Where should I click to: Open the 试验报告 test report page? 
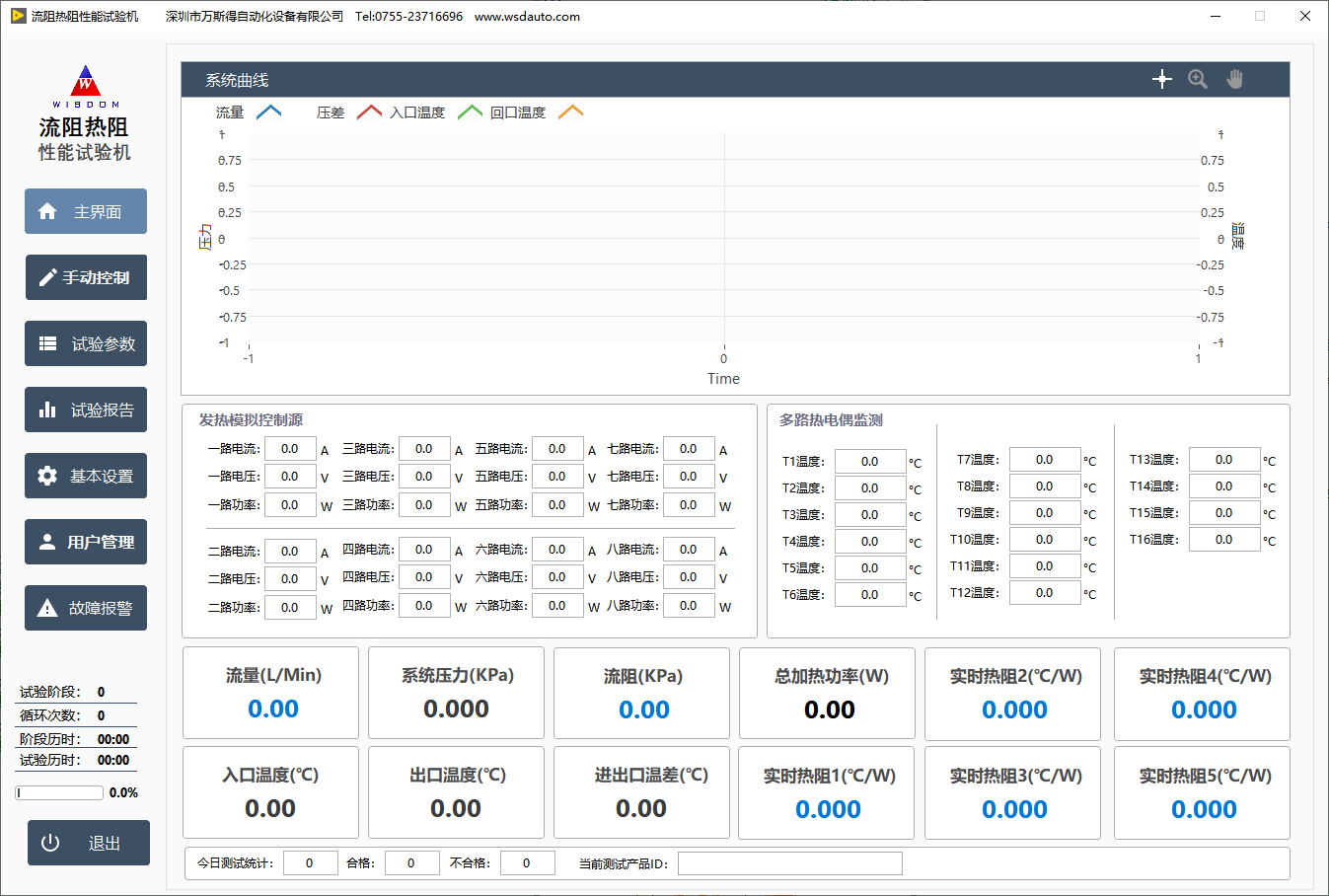pyautogui.click(x=86, y=410)
